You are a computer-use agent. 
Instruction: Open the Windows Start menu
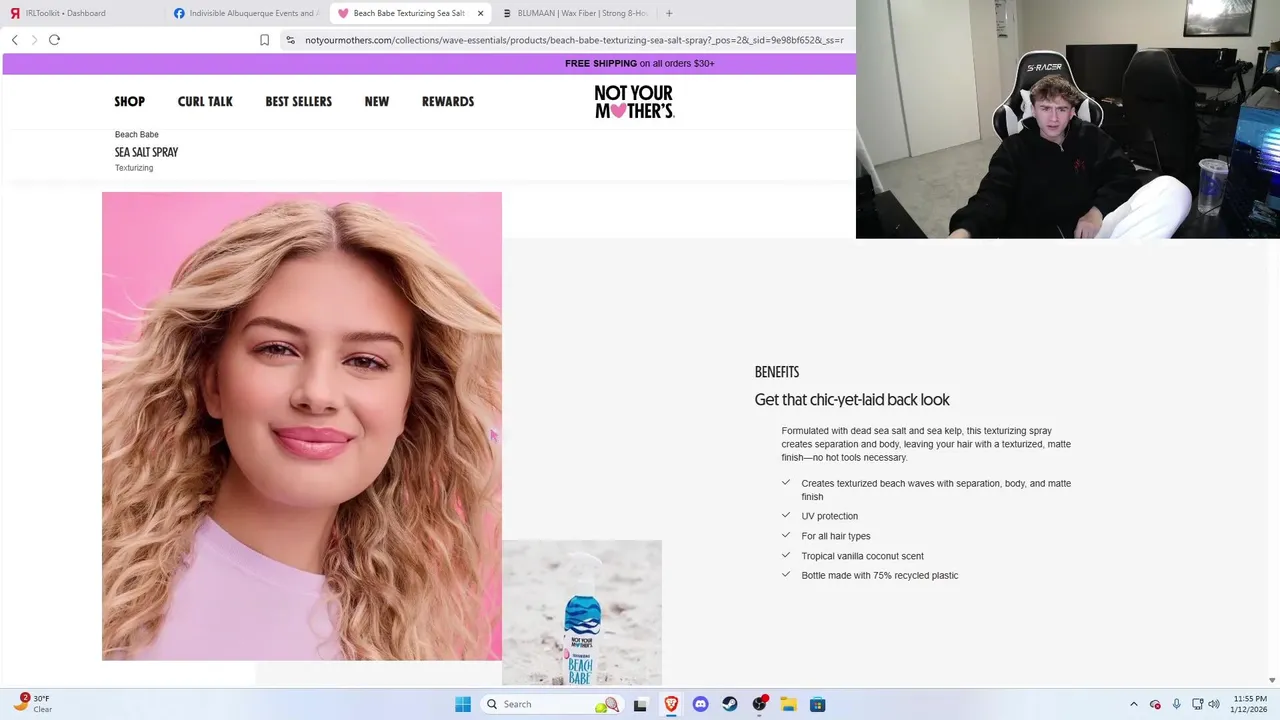[463, 704]
